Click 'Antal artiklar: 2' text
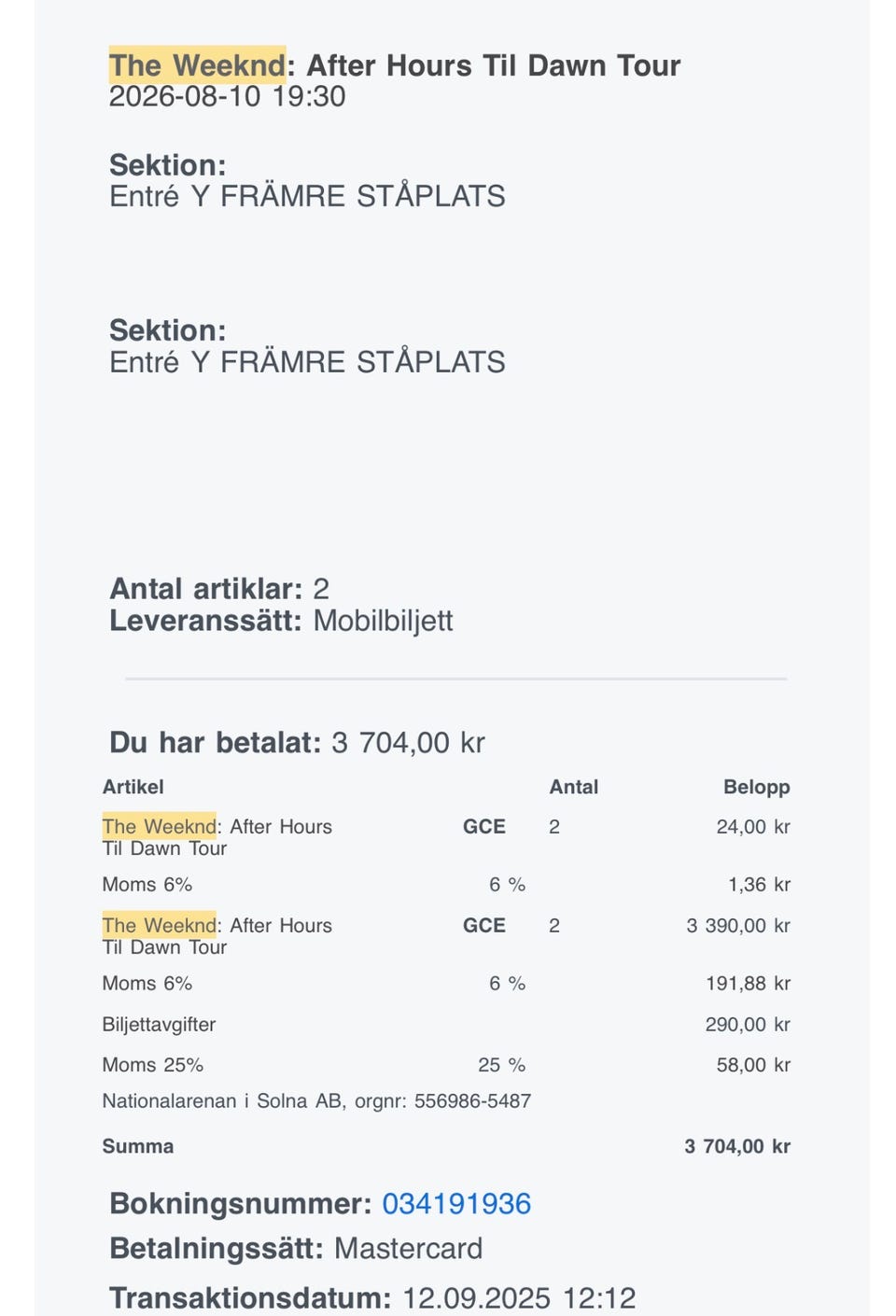Image resolution: width=896 pixels, height=1316 pixels. pos(219,589)
